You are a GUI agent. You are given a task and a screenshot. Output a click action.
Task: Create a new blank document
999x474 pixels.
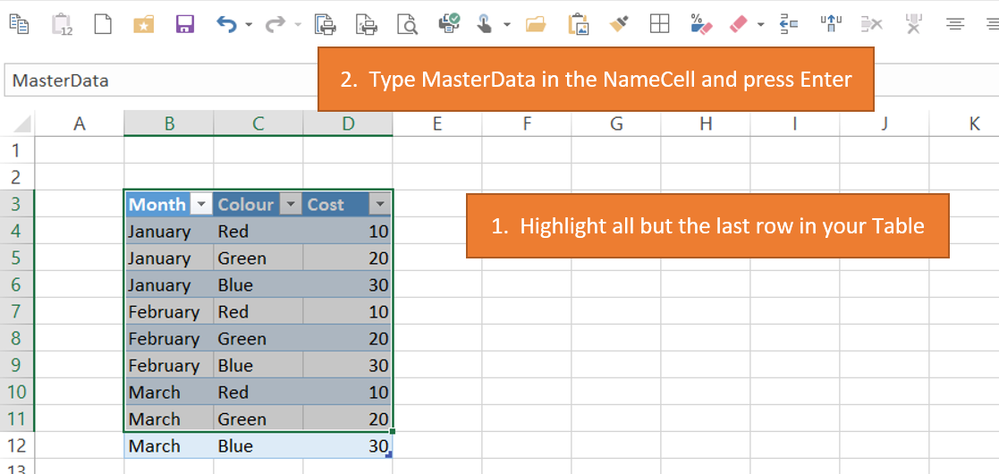point(103,24)
